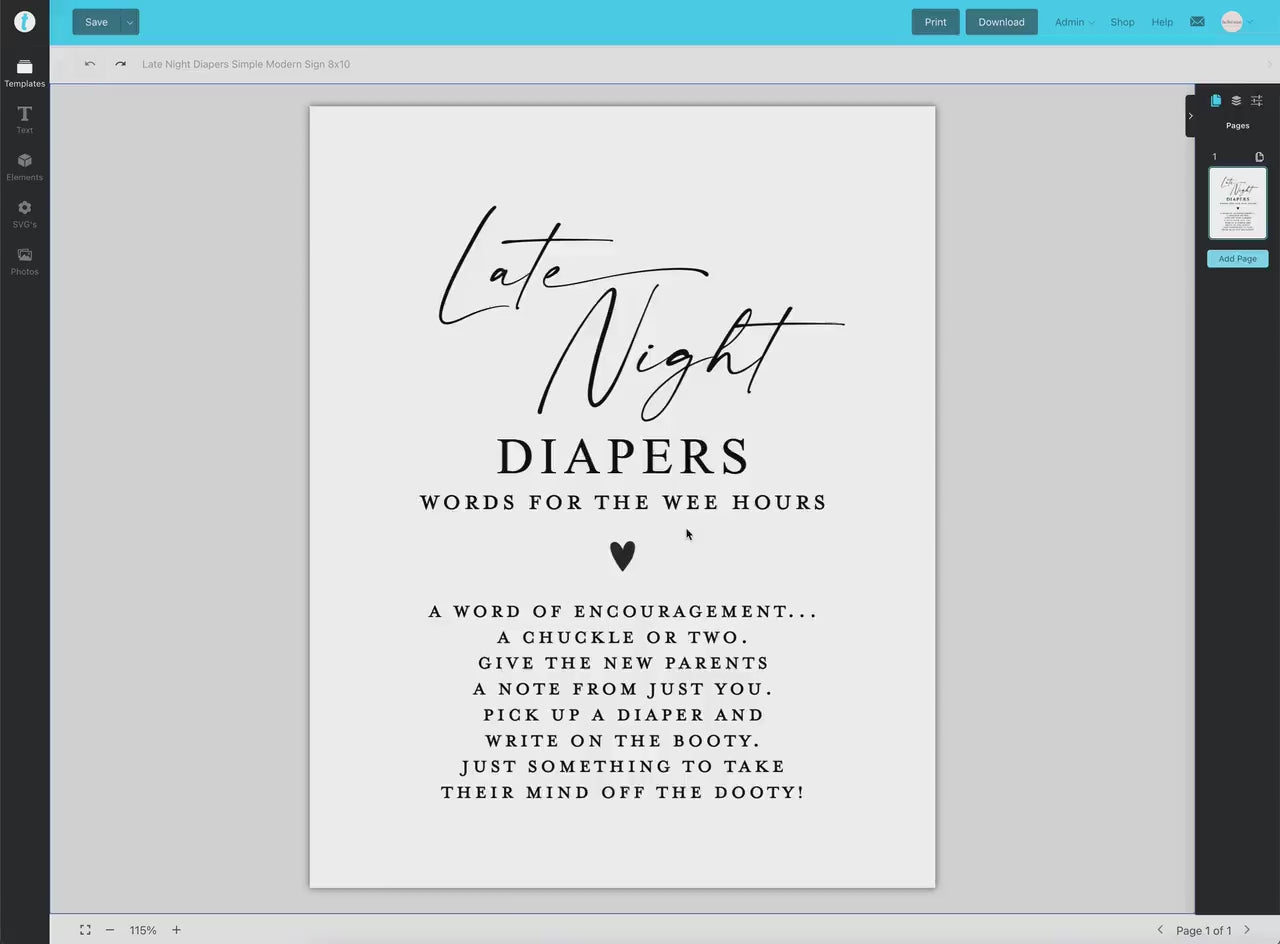Open the Help menu item

(1162, 22)
